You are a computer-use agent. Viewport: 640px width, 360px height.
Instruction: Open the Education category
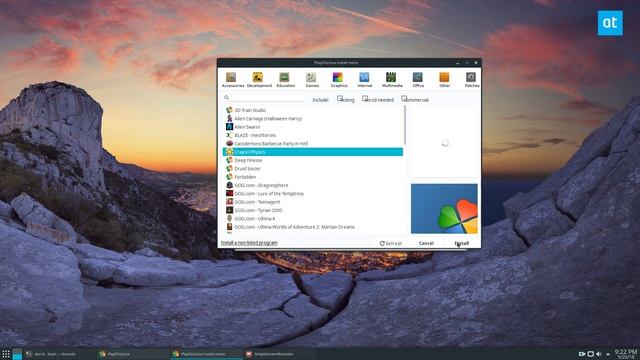coord(285,80)
